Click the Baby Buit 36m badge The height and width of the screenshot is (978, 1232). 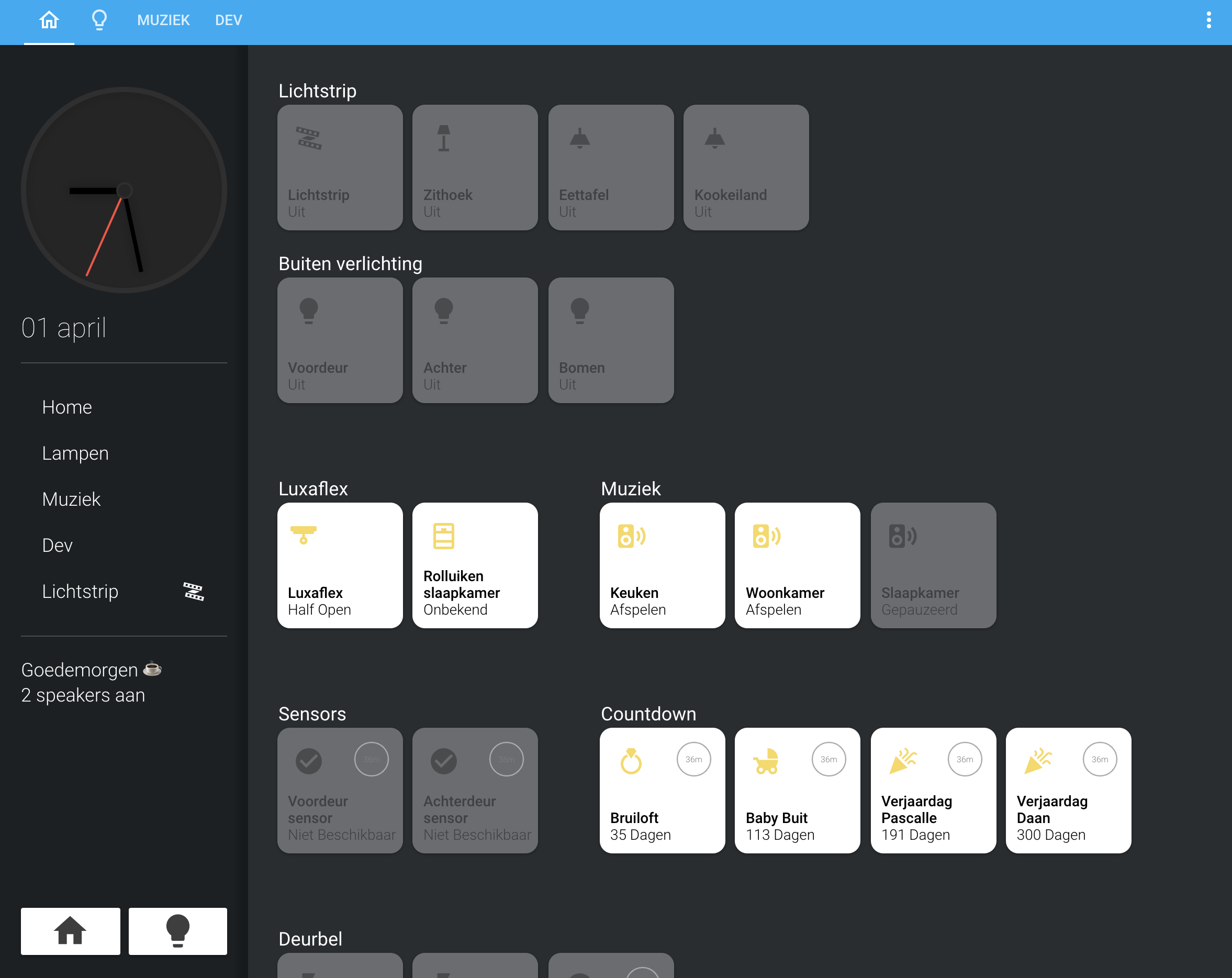coord(828,759)
